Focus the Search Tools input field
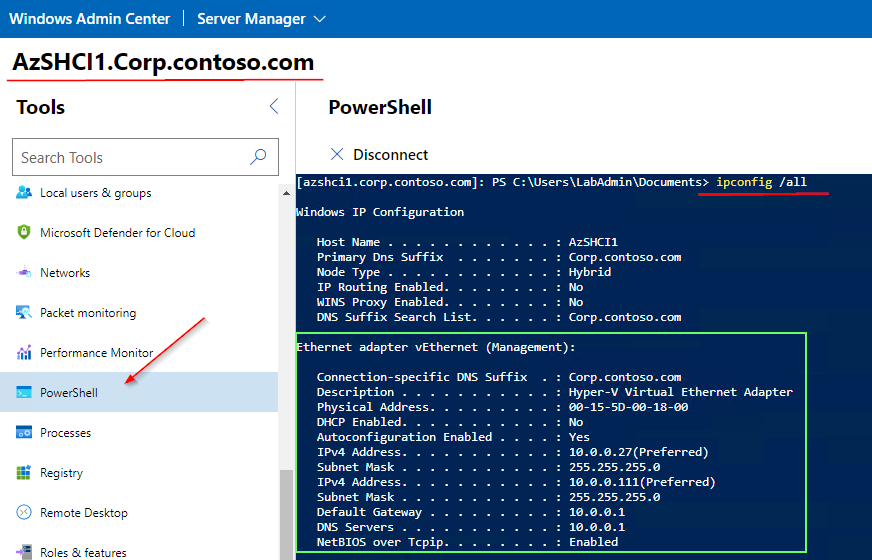The image size is (872, 560). click(145, 157)
